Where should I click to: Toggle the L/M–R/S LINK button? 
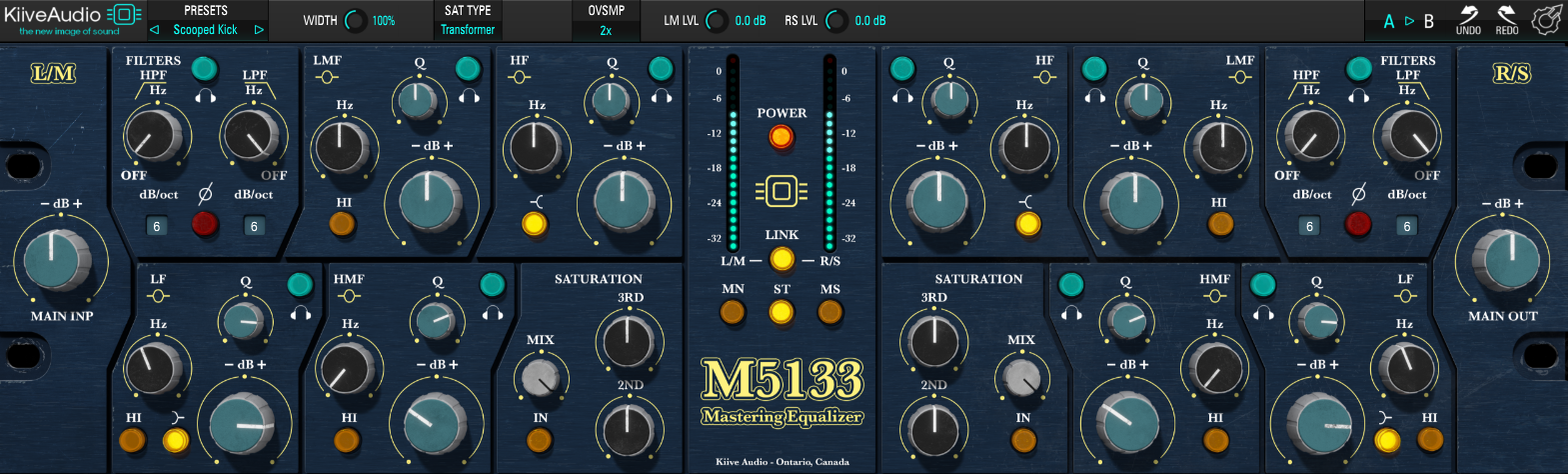point(782,260)
